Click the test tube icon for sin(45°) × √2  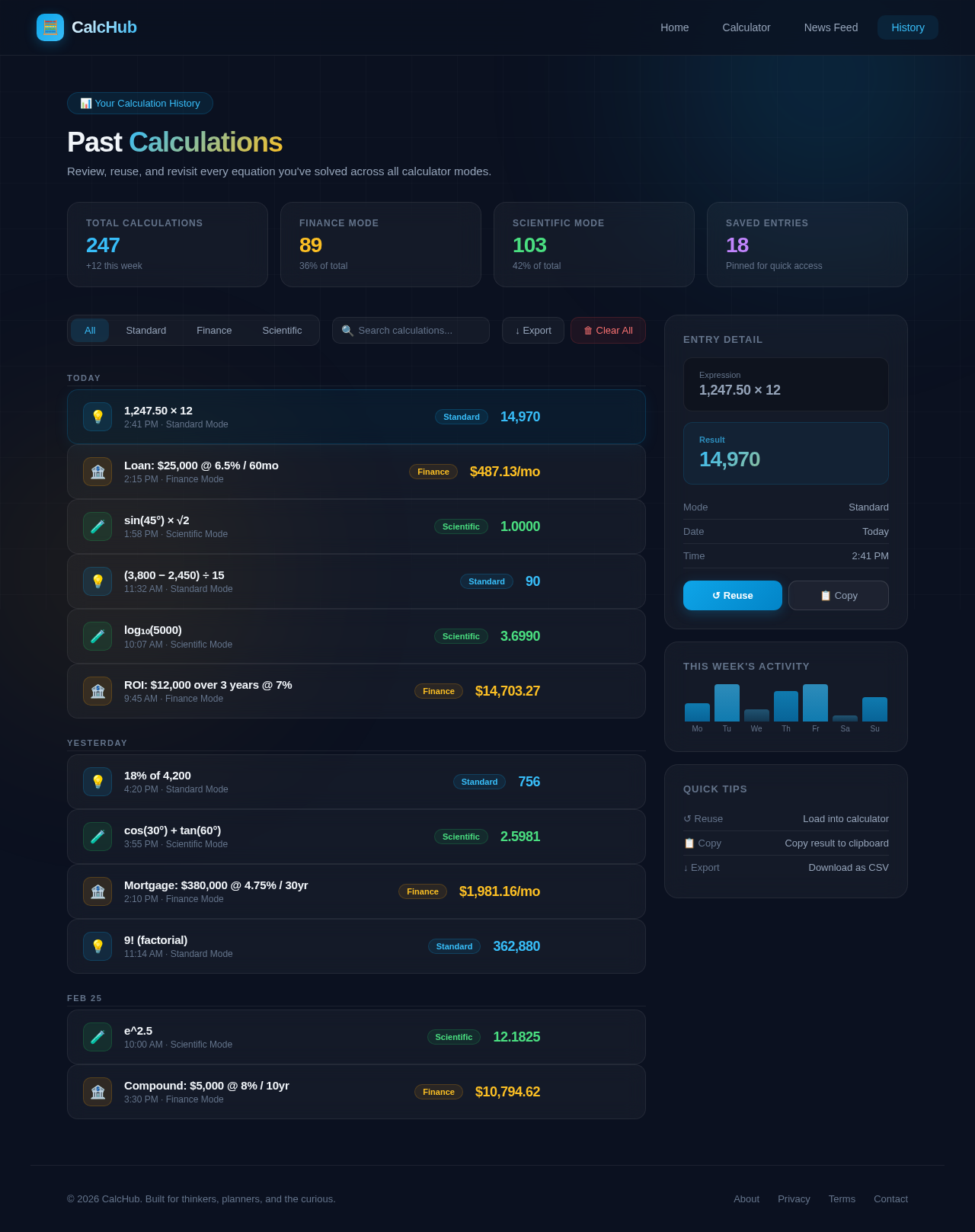(97, 526)
